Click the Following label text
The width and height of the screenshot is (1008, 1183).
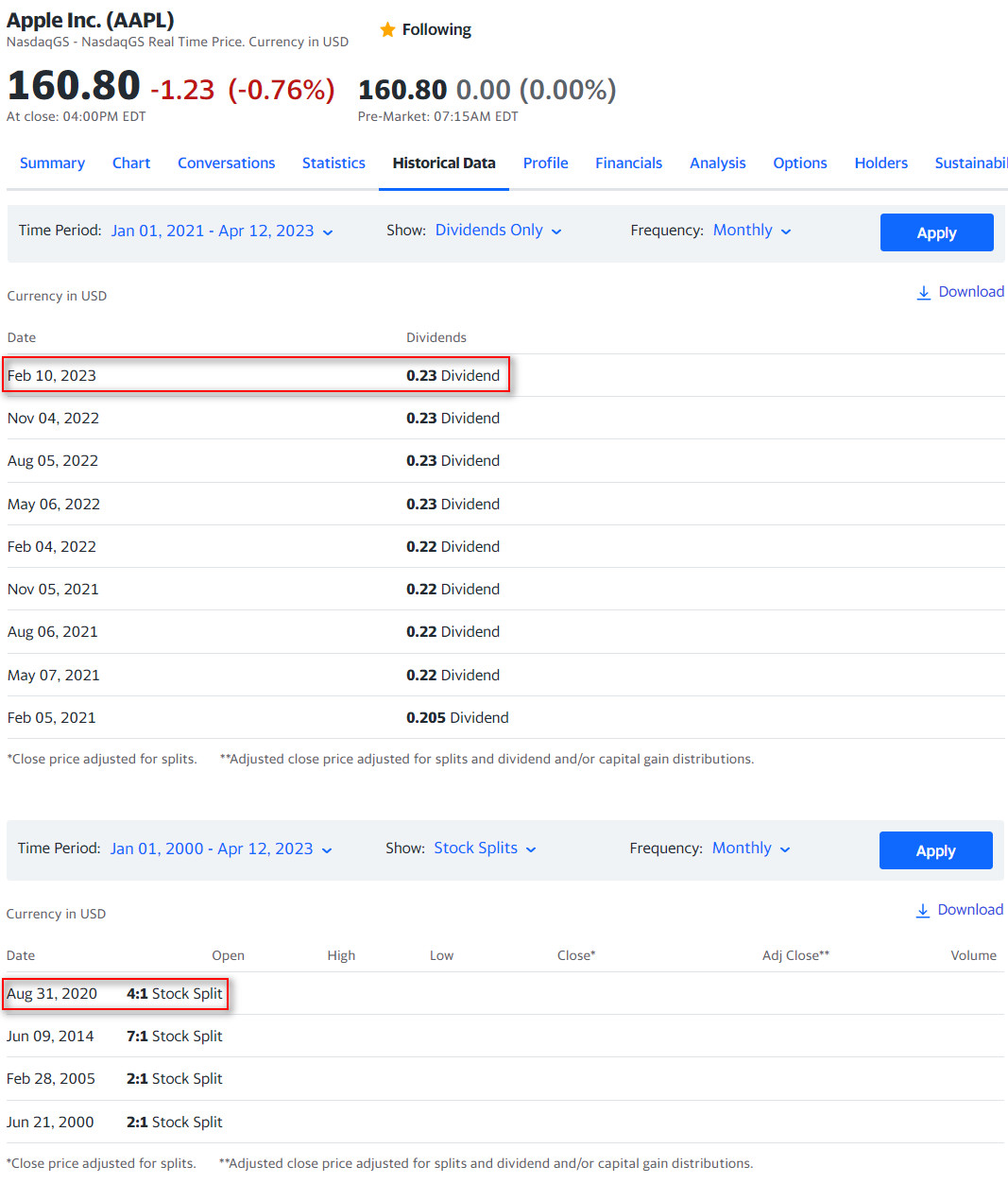[436, 30]
